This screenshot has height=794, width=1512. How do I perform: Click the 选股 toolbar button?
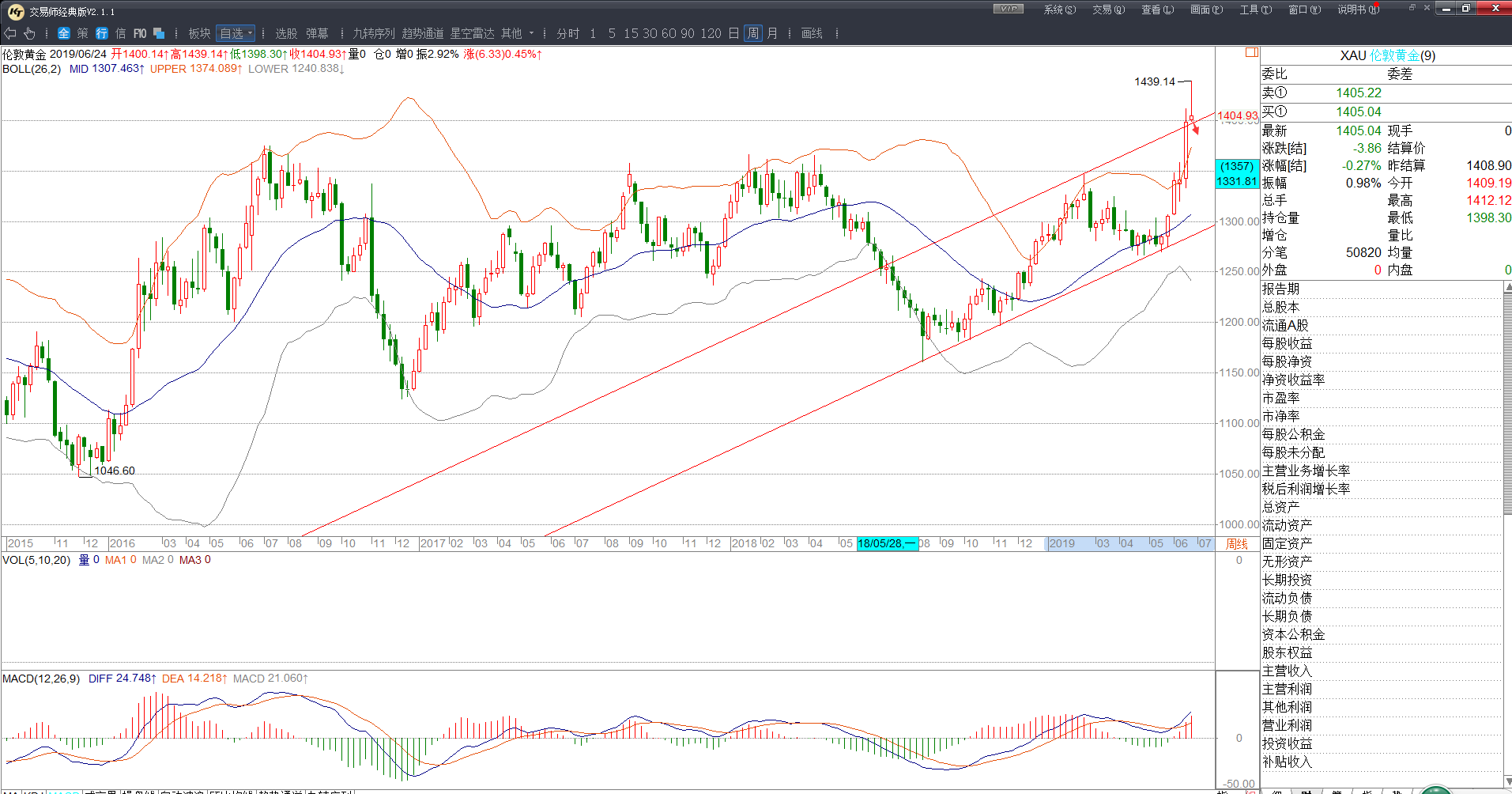286,33
